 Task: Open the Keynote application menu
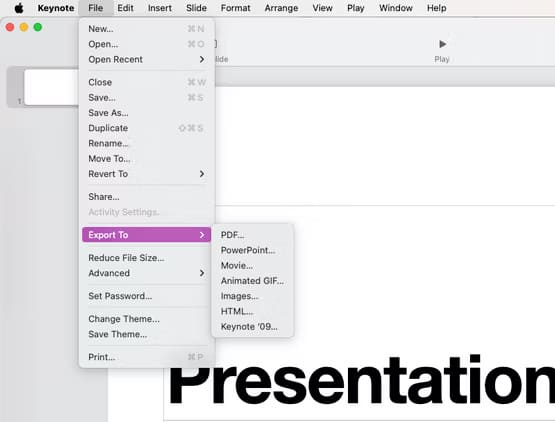click(56, 8)
